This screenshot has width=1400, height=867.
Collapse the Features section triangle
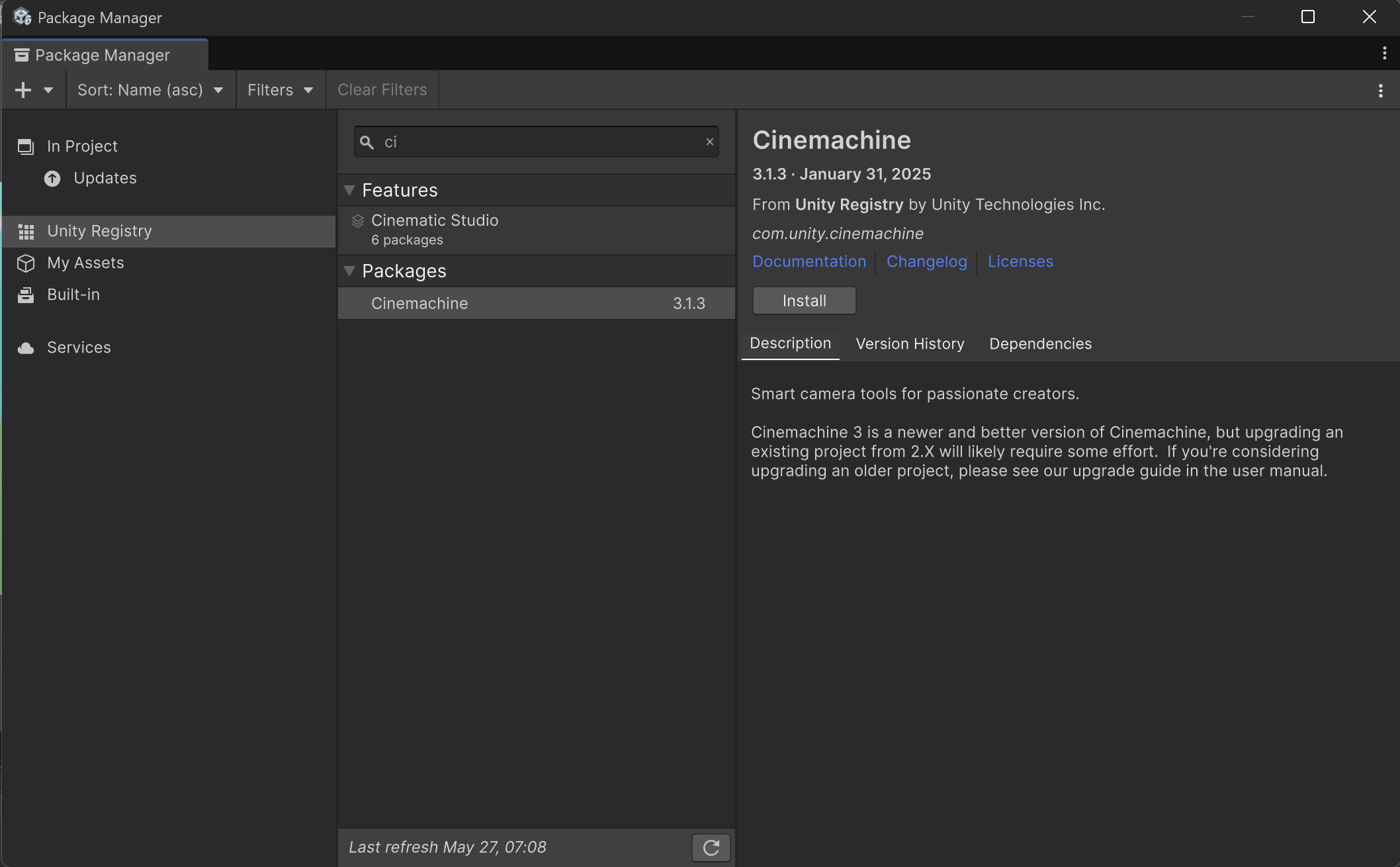pos(349,191)
